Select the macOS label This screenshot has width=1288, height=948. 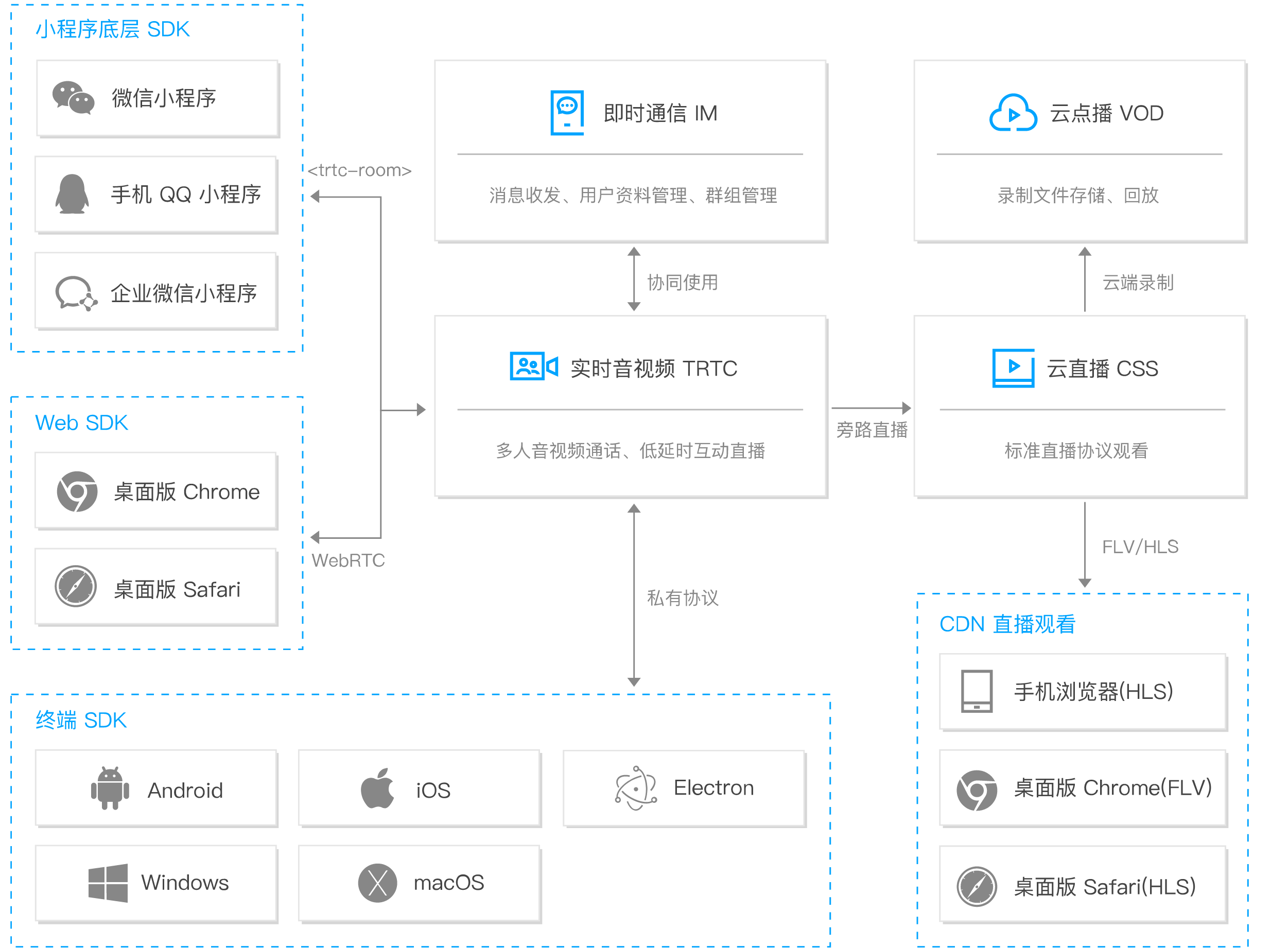tap(449, 883)
